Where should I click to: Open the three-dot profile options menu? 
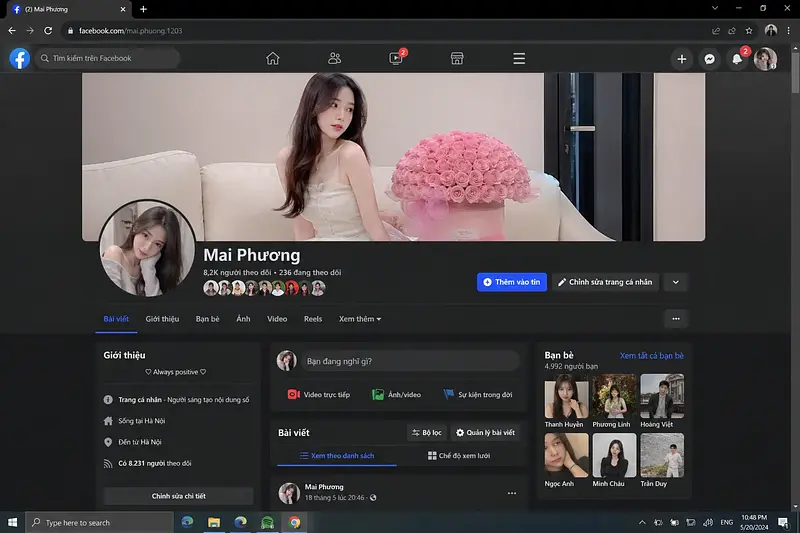pyautogui.click(x=676, y=319)
